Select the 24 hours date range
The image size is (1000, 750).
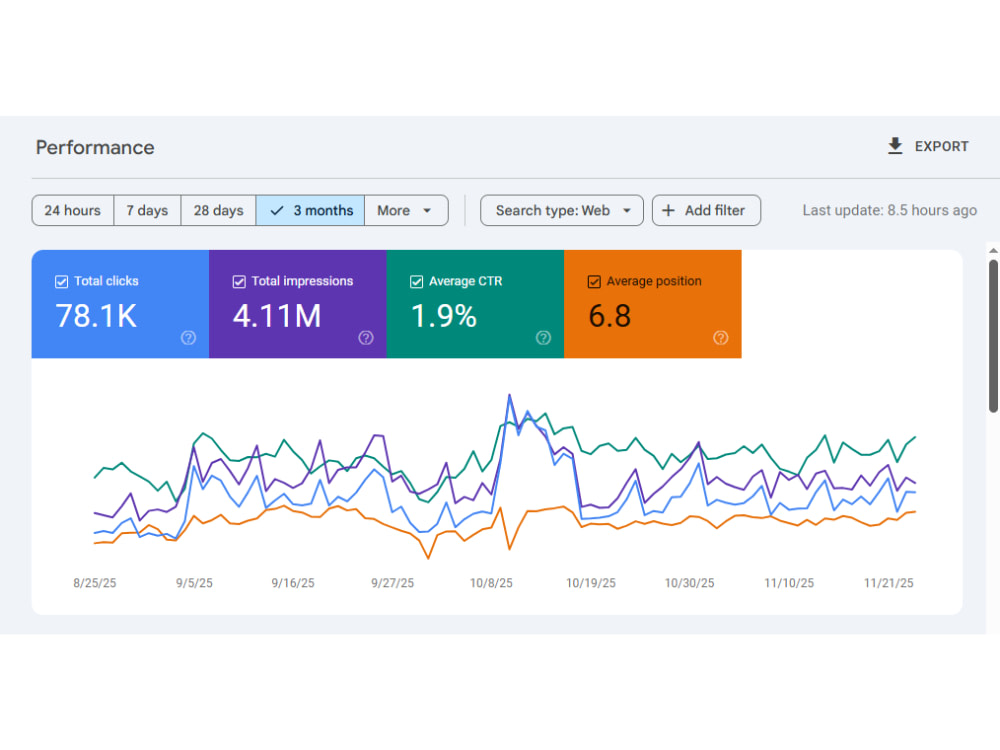[73, 210]
